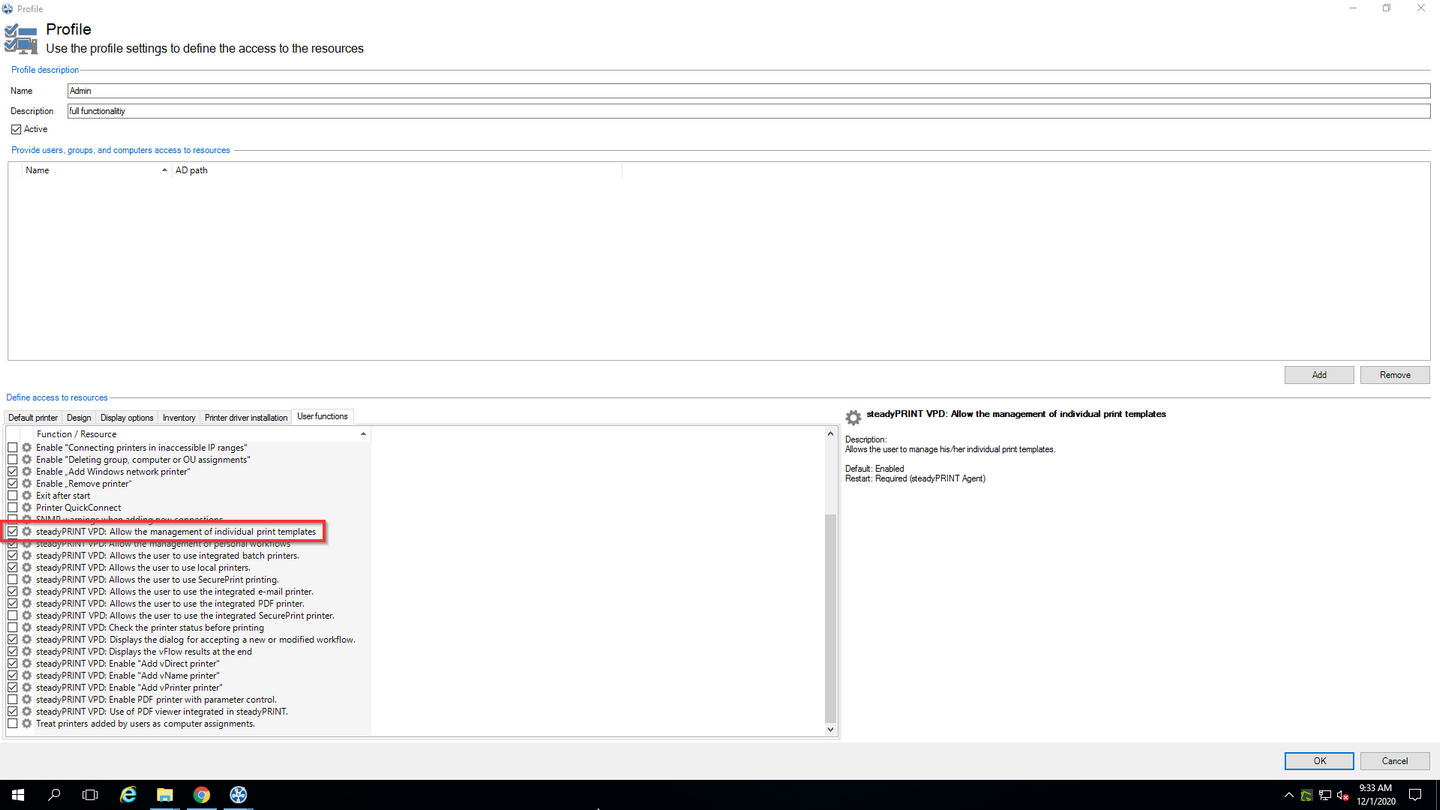Image resolution: width=1440 pixels, height=810 pixels.
Task: Click gear icon for "integrated PDF printer" row
Action: tap(27, 604)
